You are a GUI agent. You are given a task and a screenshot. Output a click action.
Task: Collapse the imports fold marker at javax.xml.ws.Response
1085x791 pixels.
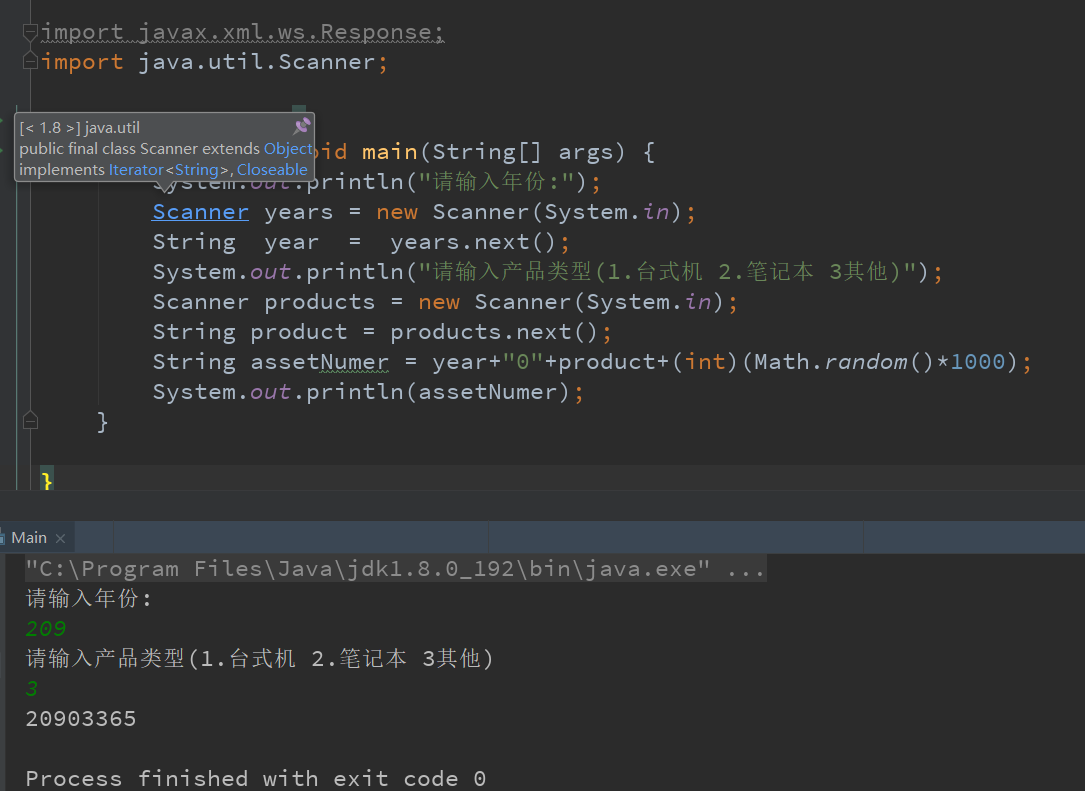30,31
